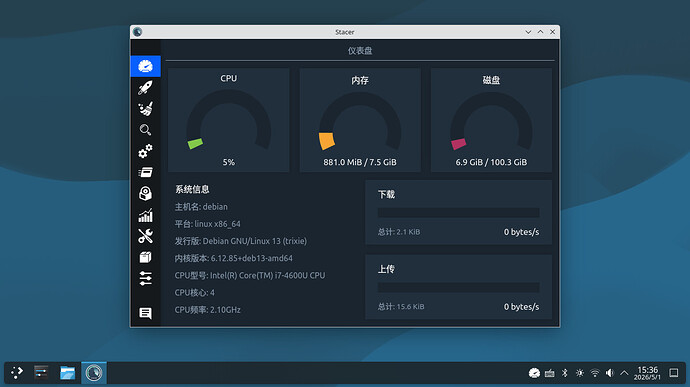Click the CPU核心: 4 line

tap(195, 292)
